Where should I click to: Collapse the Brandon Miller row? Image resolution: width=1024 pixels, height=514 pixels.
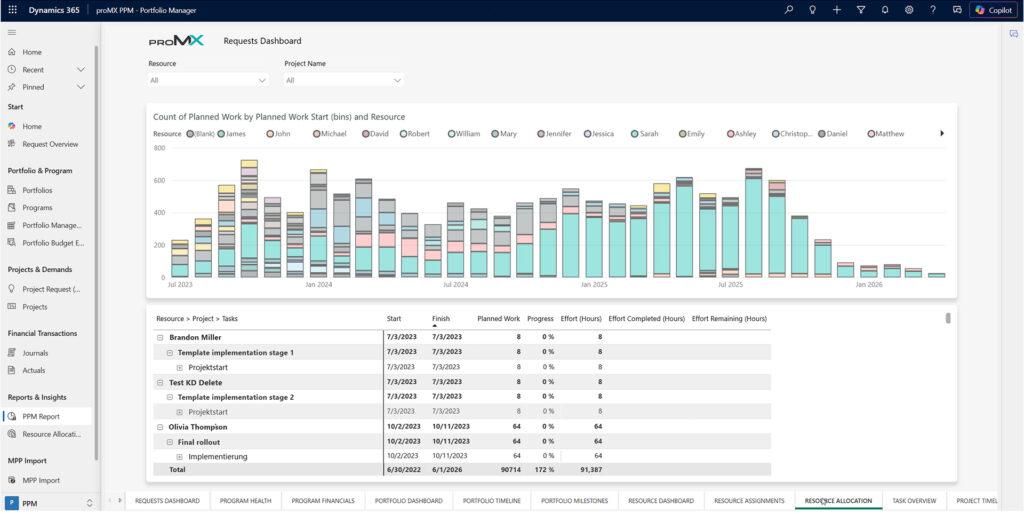(x=160, y=338)
